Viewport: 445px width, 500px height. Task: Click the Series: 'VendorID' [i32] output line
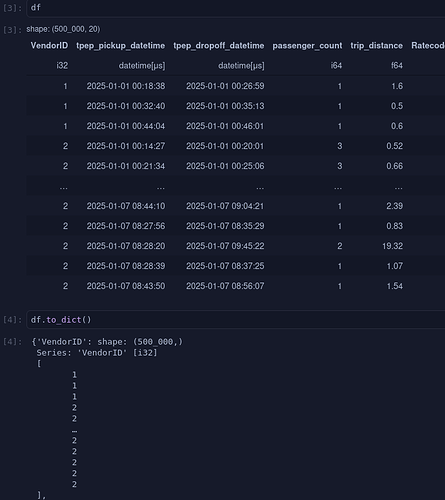(97, 353)
